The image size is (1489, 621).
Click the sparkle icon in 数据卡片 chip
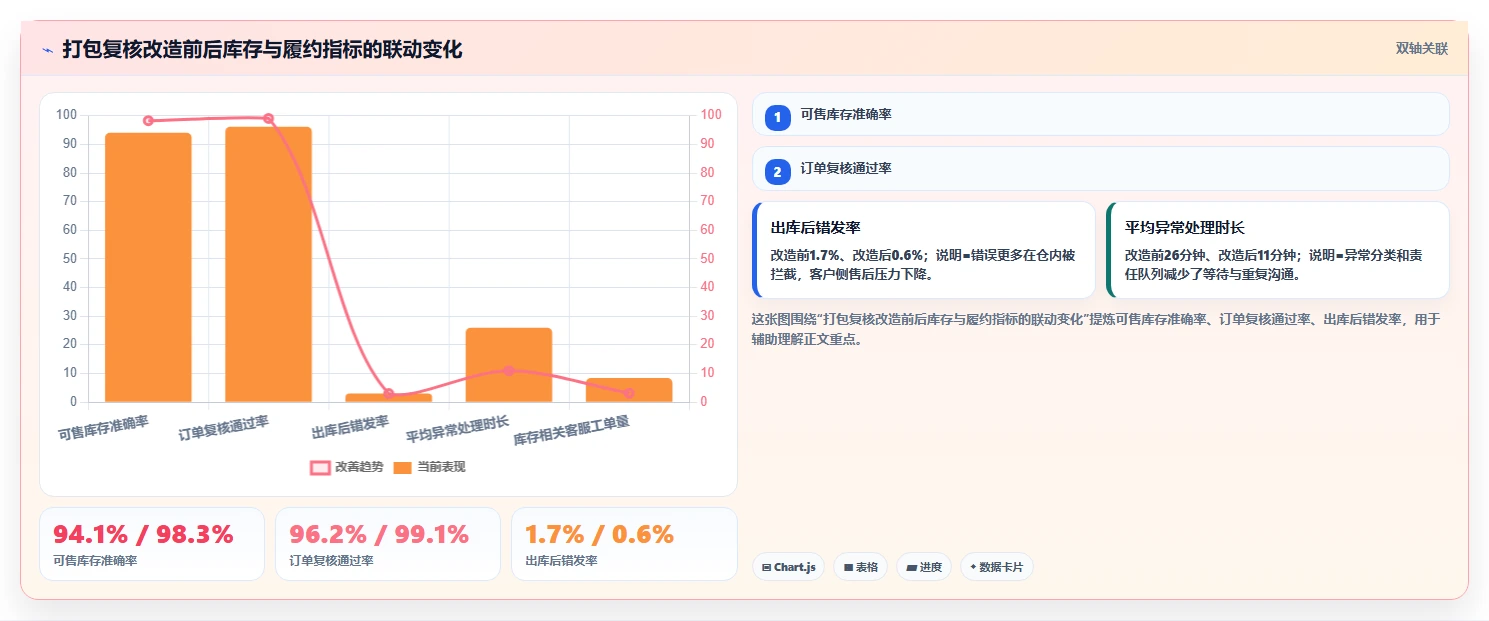[972, 567]
